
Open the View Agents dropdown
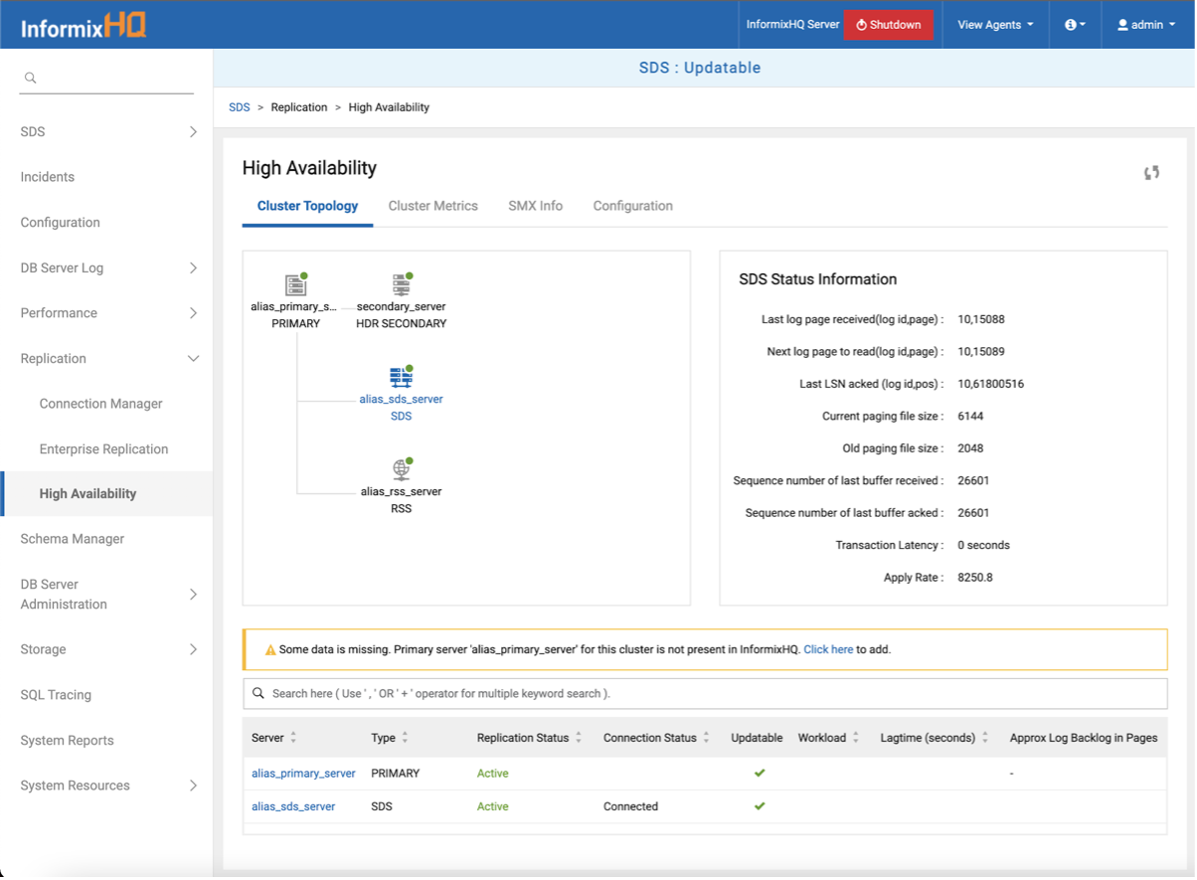click(994, 25)
